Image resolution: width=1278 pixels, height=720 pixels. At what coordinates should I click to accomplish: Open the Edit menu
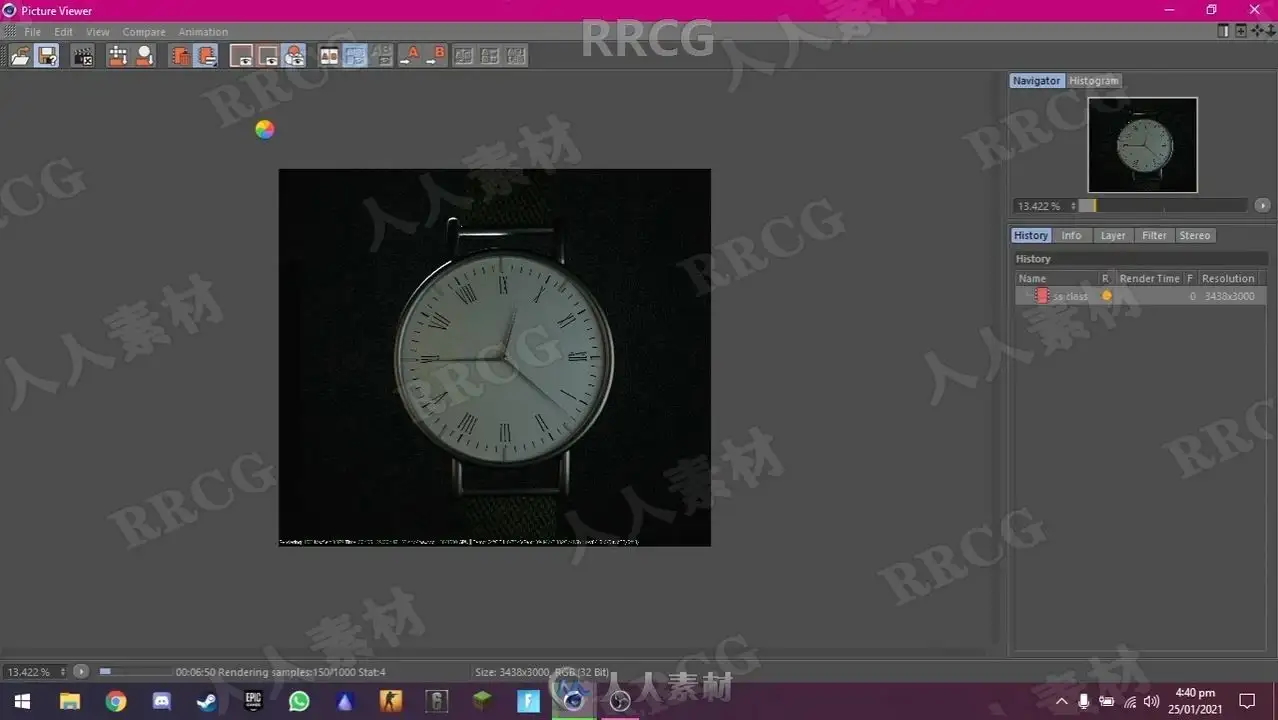[63, 32]
